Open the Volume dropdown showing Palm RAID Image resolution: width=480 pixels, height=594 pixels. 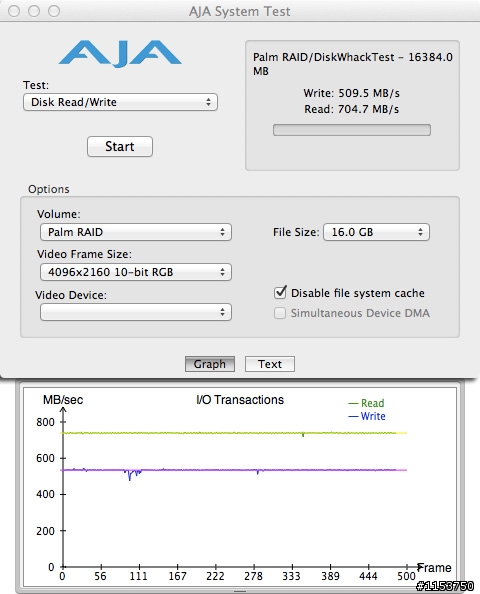[136, 232]
